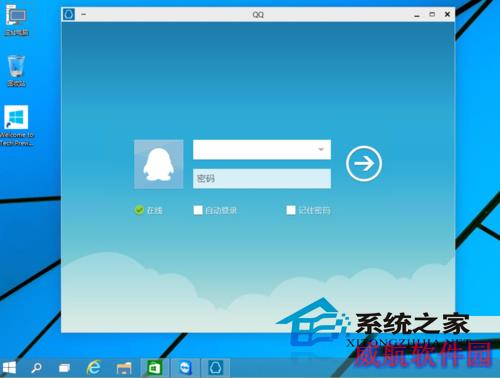This screenshot has height=378, width=500.
Task: Focus the QQ account number field
Action: pyautogui.click(x=262, y=150)
